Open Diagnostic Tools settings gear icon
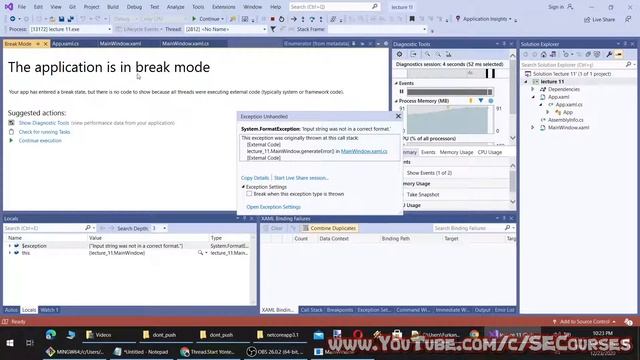The height and width of the screenshot is (360, 640). coord(400,54)
